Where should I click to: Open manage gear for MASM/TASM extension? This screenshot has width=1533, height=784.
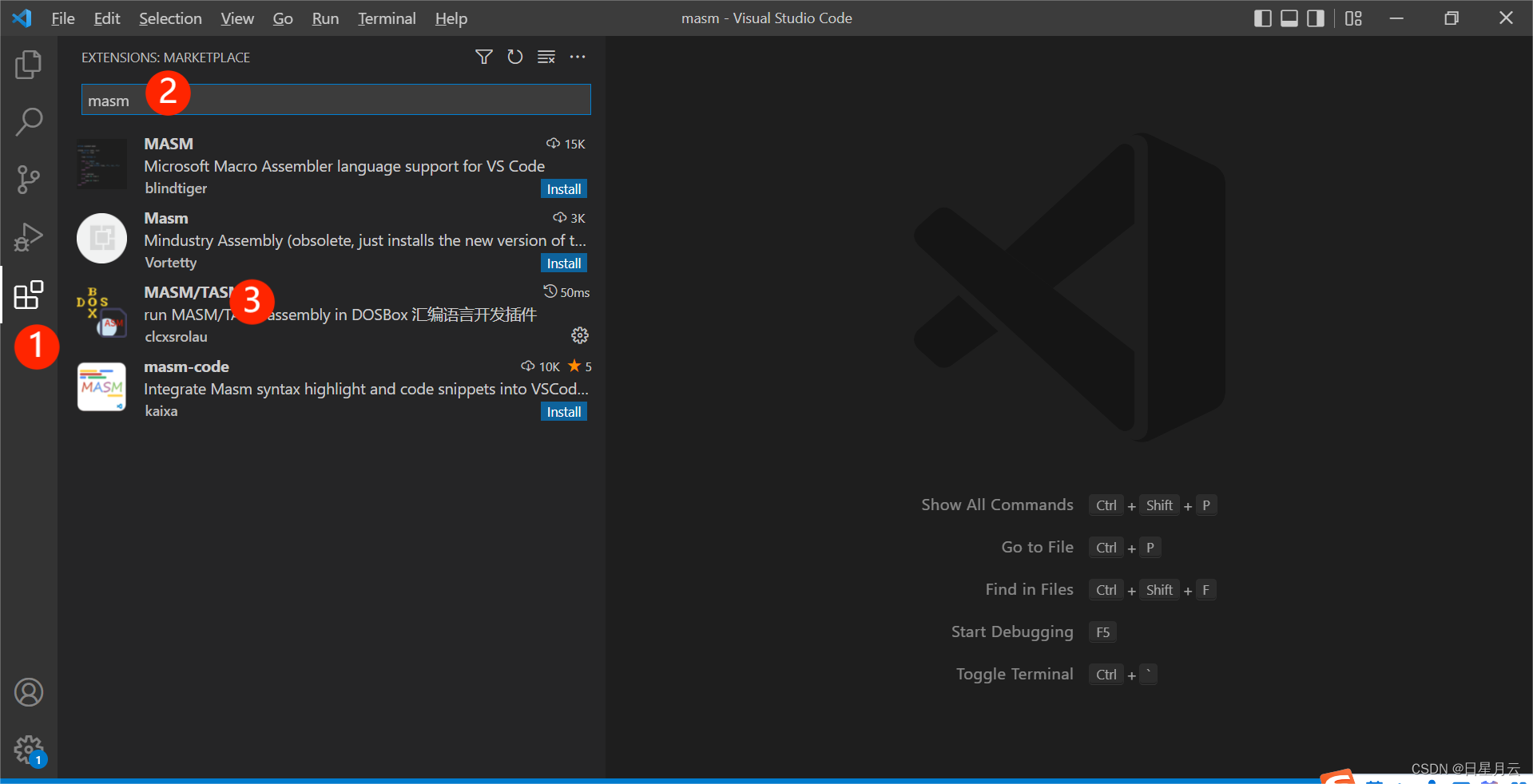pos(580,335)
